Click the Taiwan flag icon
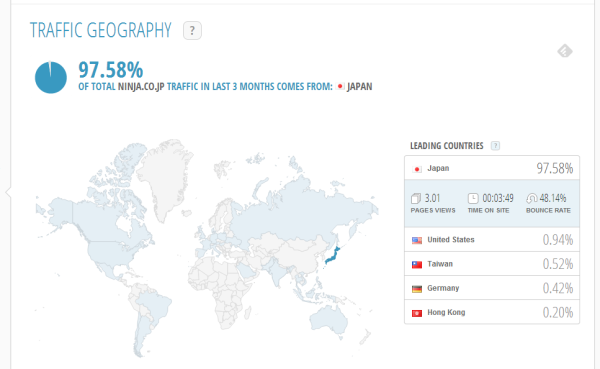Image resolution: width=600 pixels, height=369 pixels. pos(417,265)
